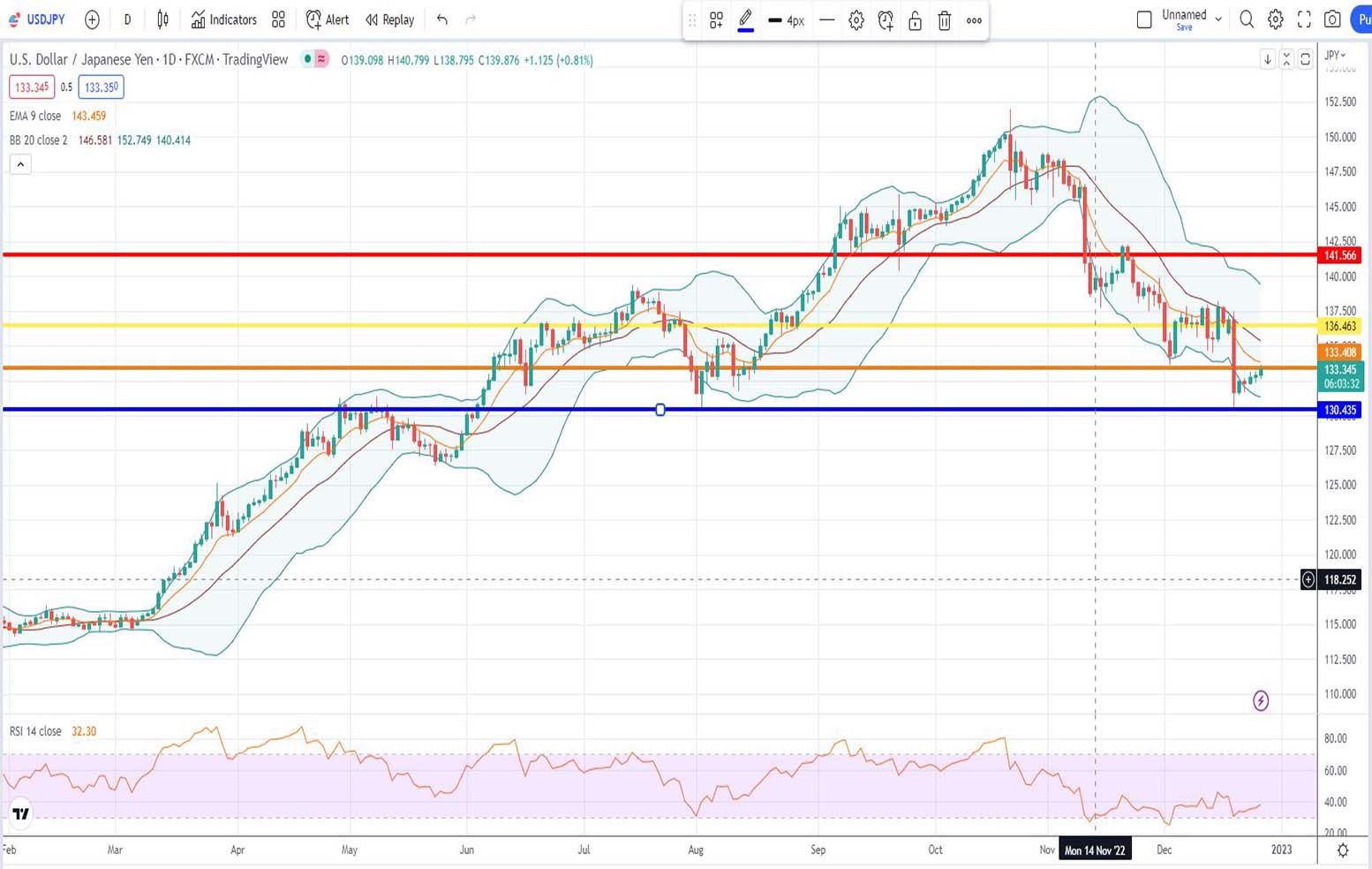The height and width of the screenshot is (869, 1372).
Task: Toggle the lock on the selected drawing
Action: (x=915, y=20)
